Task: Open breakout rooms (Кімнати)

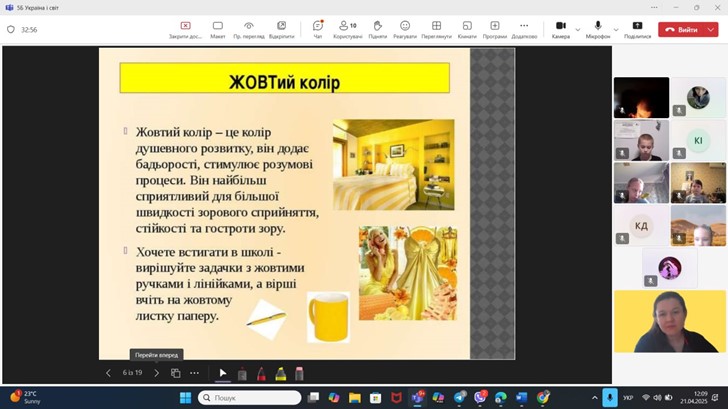Action: tap(467, 28)
